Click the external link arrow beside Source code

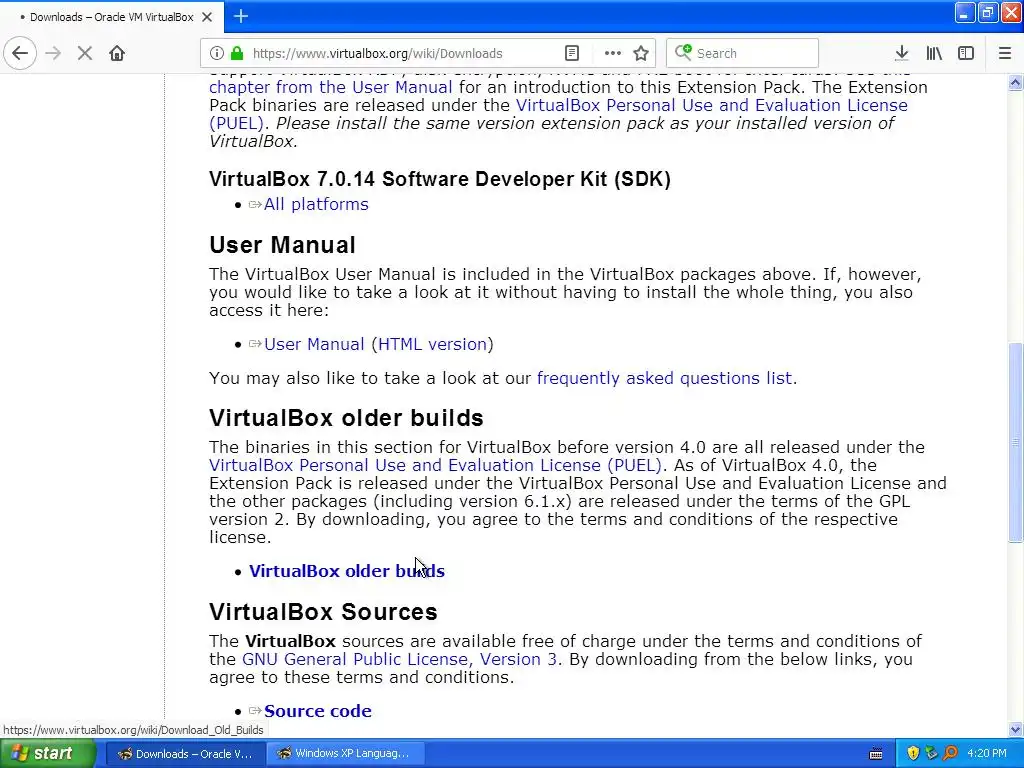point(255,711)
